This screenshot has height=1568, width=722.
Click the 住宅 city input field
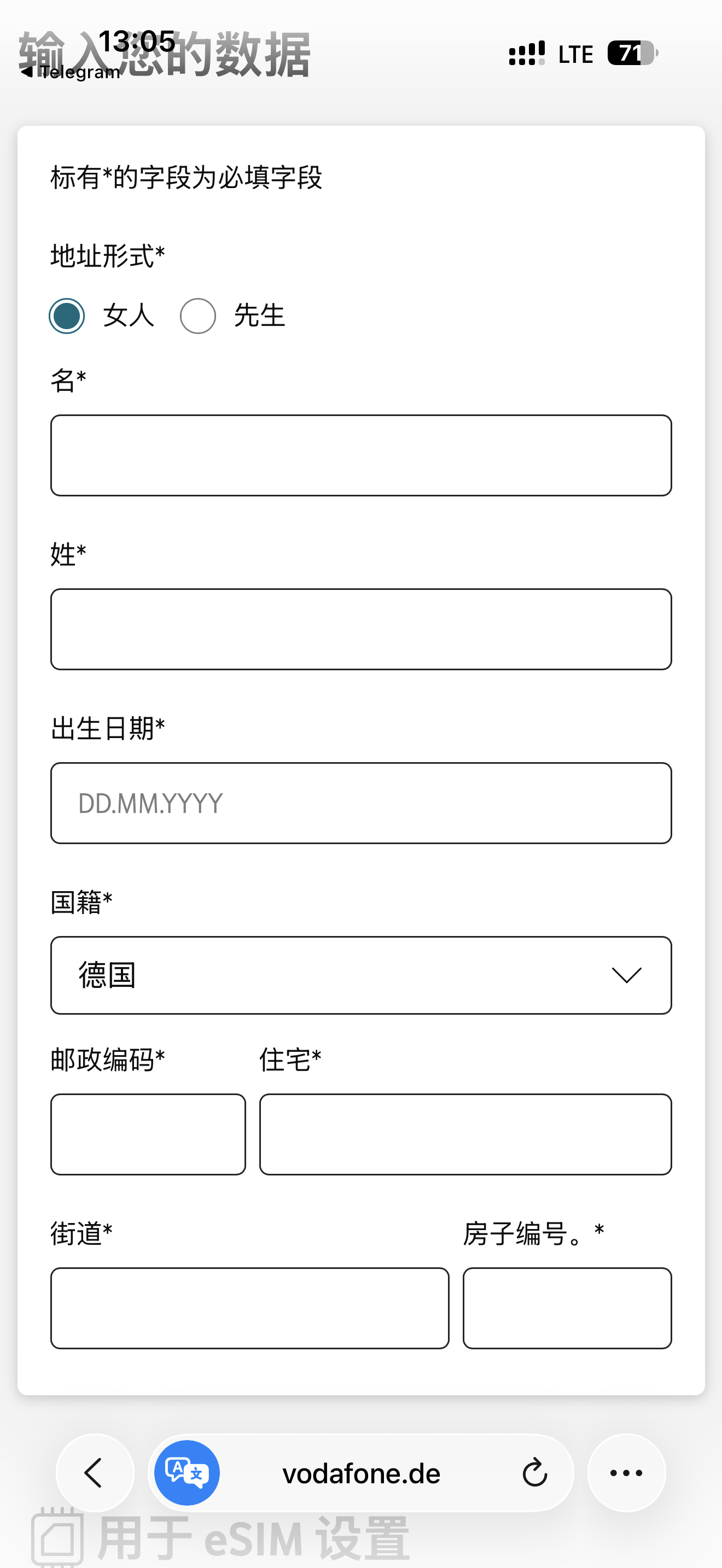tap(465, 1134)
